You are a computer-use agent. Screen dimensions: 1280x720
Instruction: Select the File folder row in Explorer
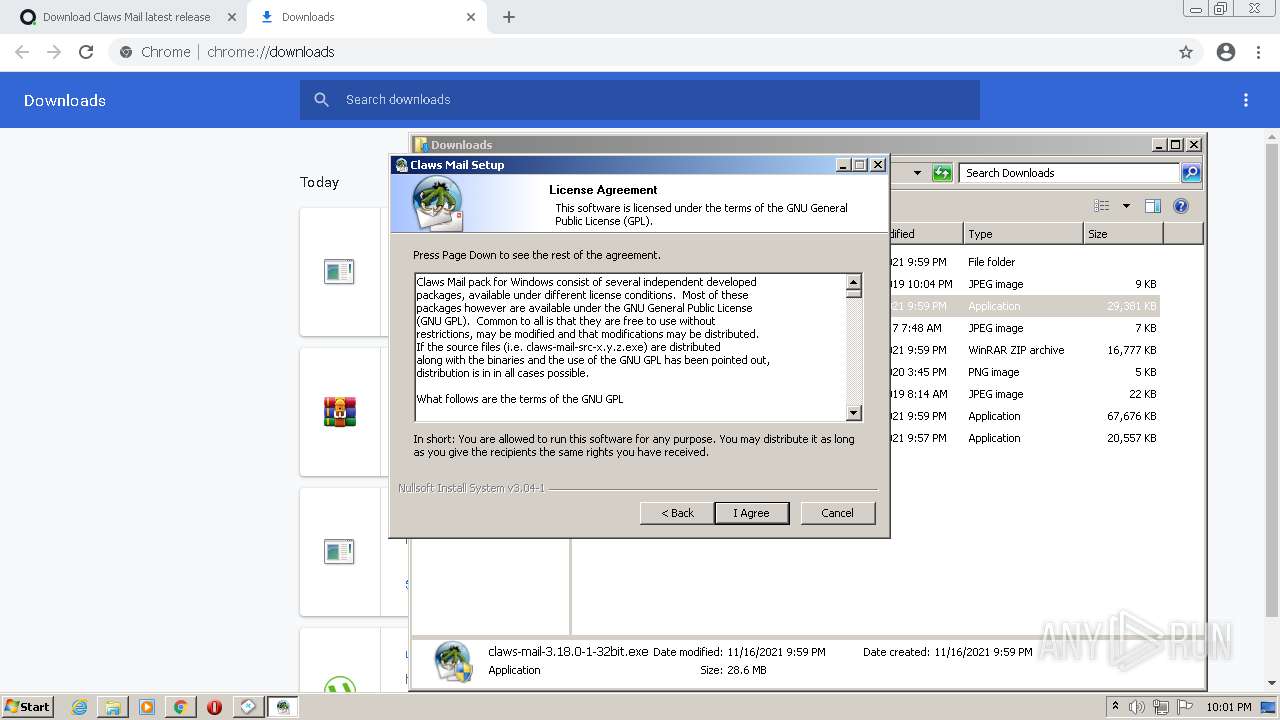(x=1024, y=262)
